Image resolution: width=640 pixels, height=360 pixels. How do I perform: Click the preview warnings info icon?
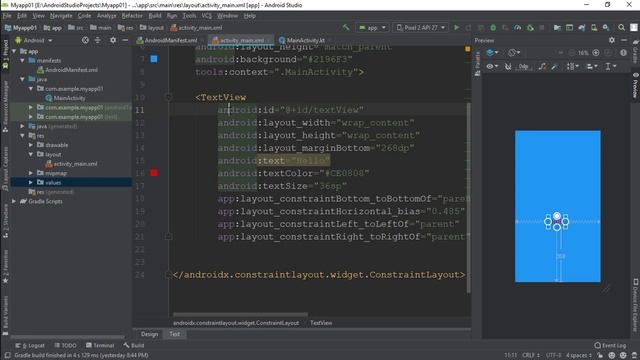tap(623, 53)
